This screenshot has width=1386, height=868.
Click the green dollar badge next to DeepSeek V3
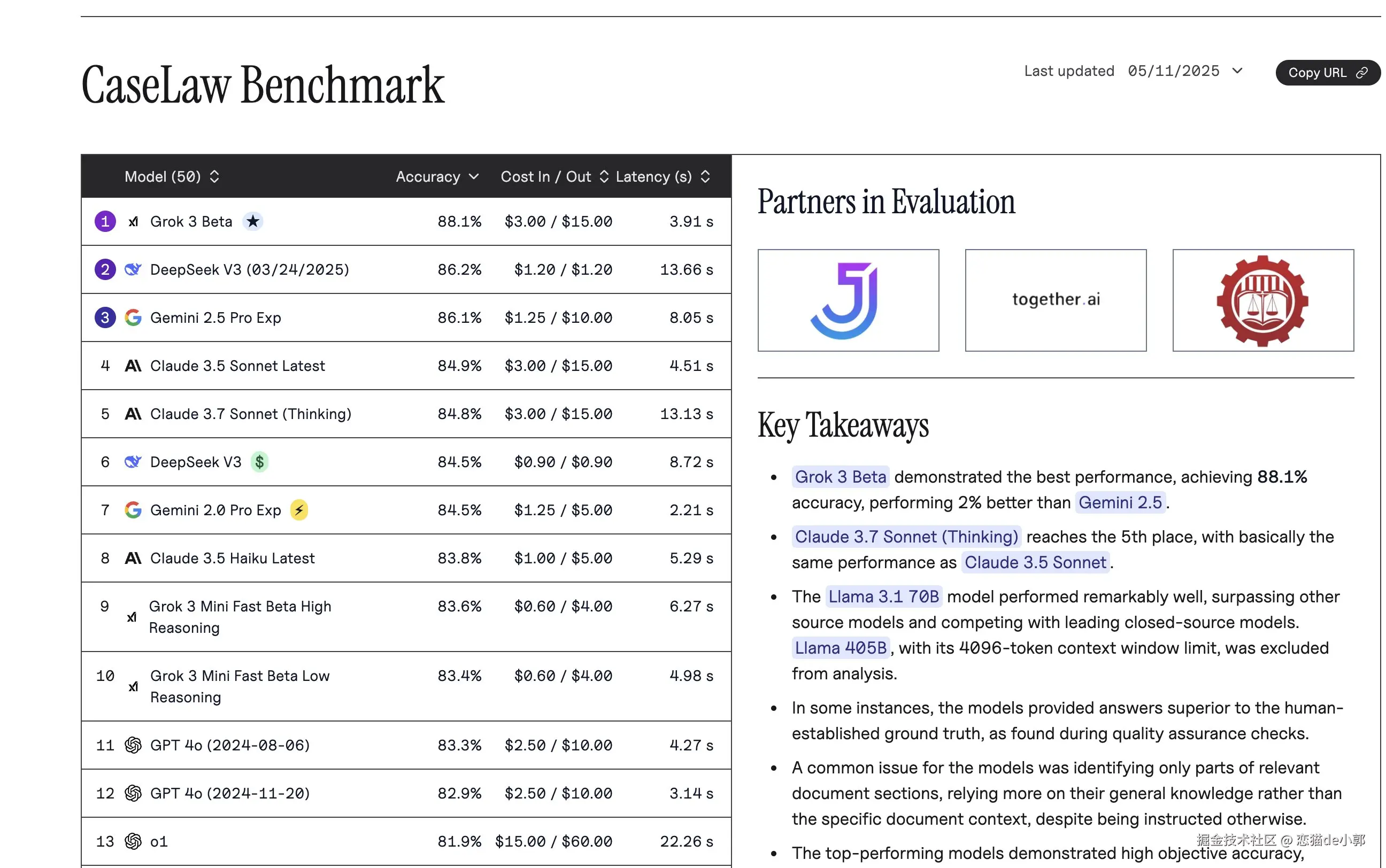pyautogui.click(x=259, y=462)
